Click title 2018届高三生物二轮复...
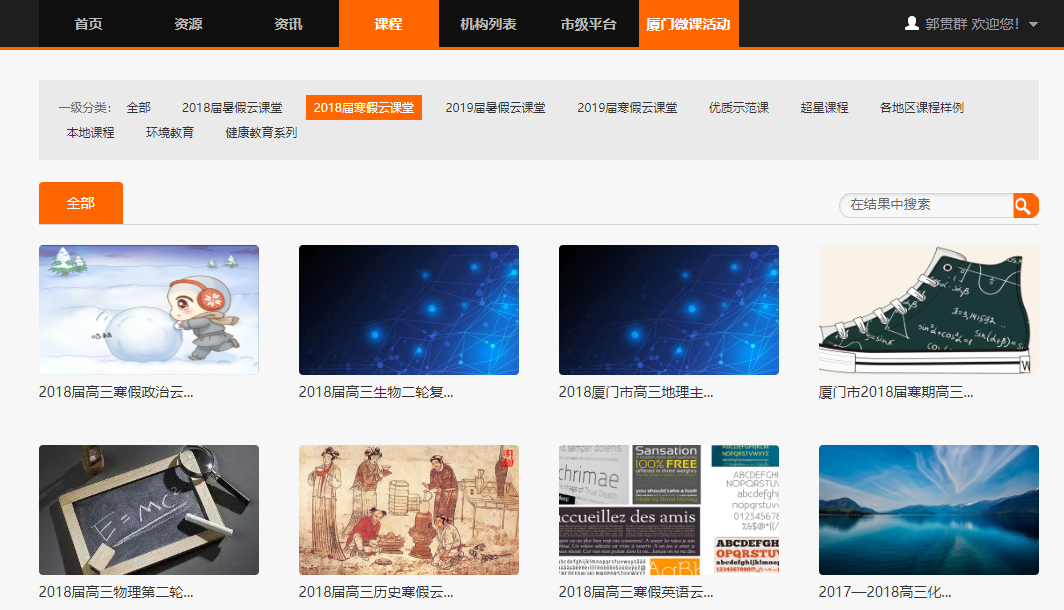 376,392
